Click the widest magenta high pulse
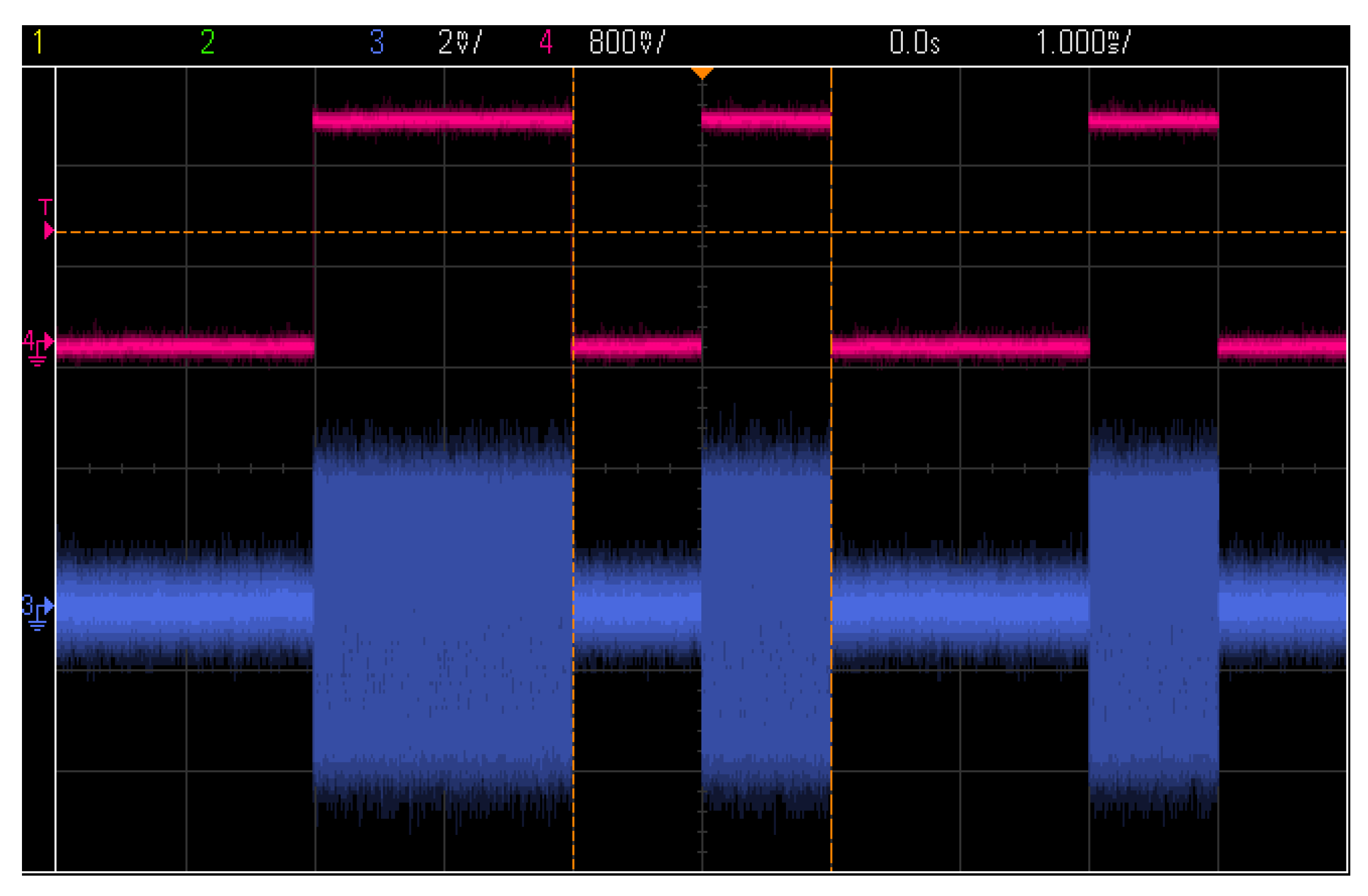1368x896 pixels. coord(443,120)
